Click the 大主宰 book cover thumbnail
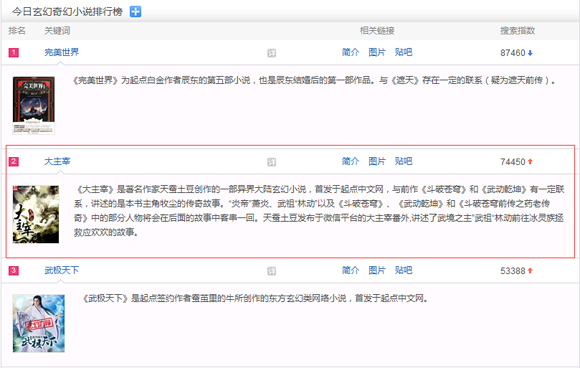The width and height of the screenshot is (580, 368). [36, 214]
